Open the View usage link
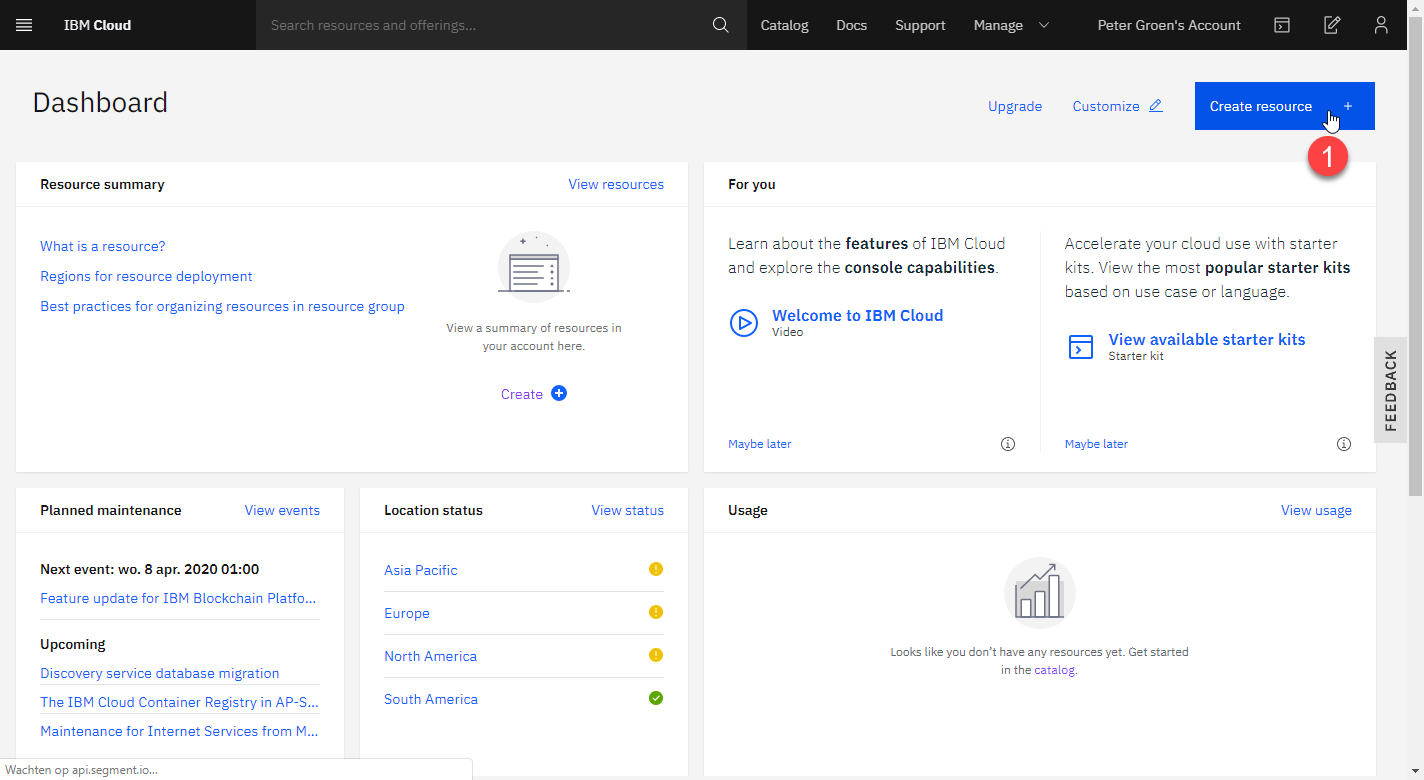The width and height of the screenshot is (1424, 780). click(1316, 510)
